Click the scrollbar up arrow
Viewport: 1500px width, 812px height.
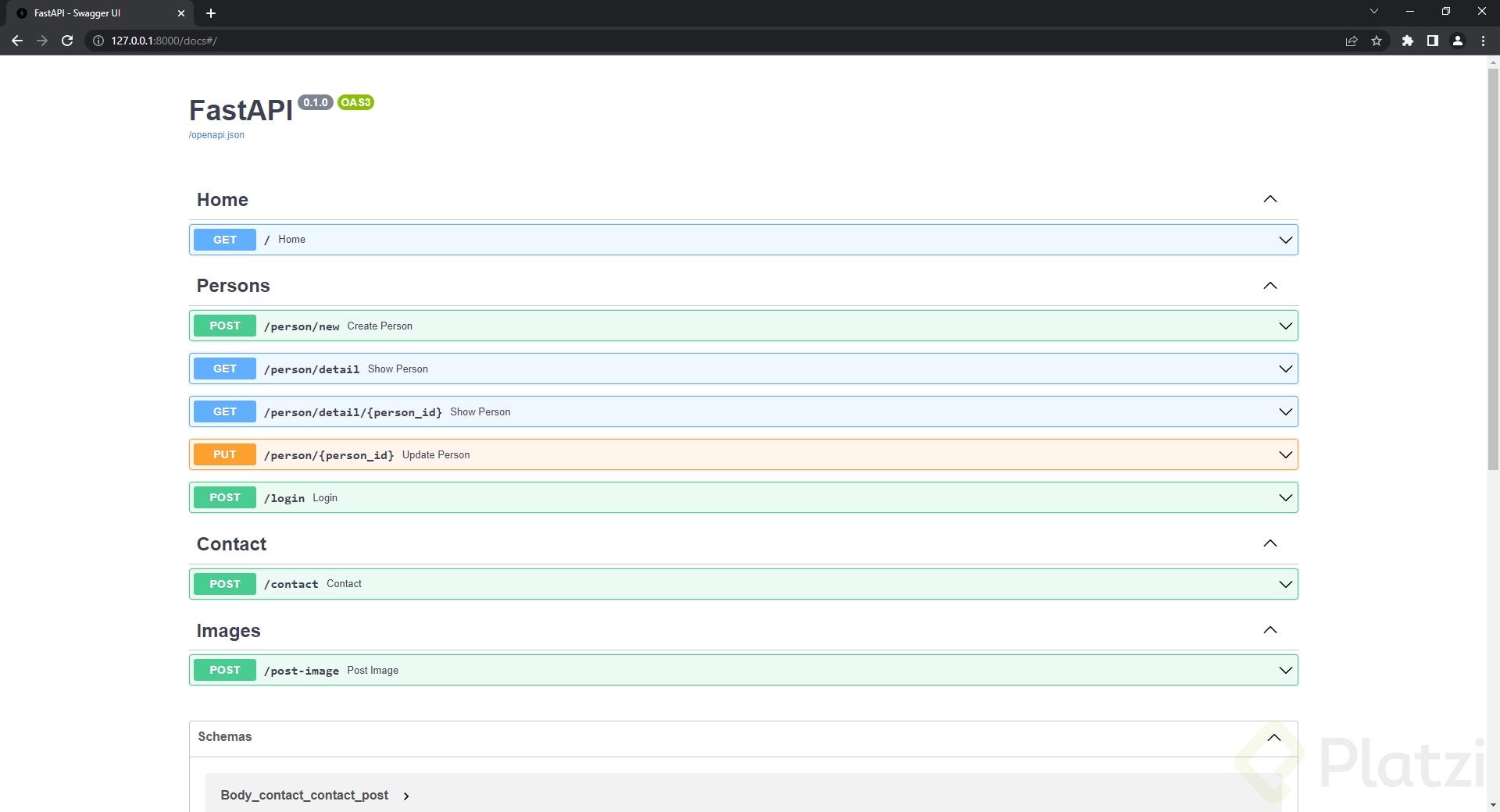tap(1493, 62)
